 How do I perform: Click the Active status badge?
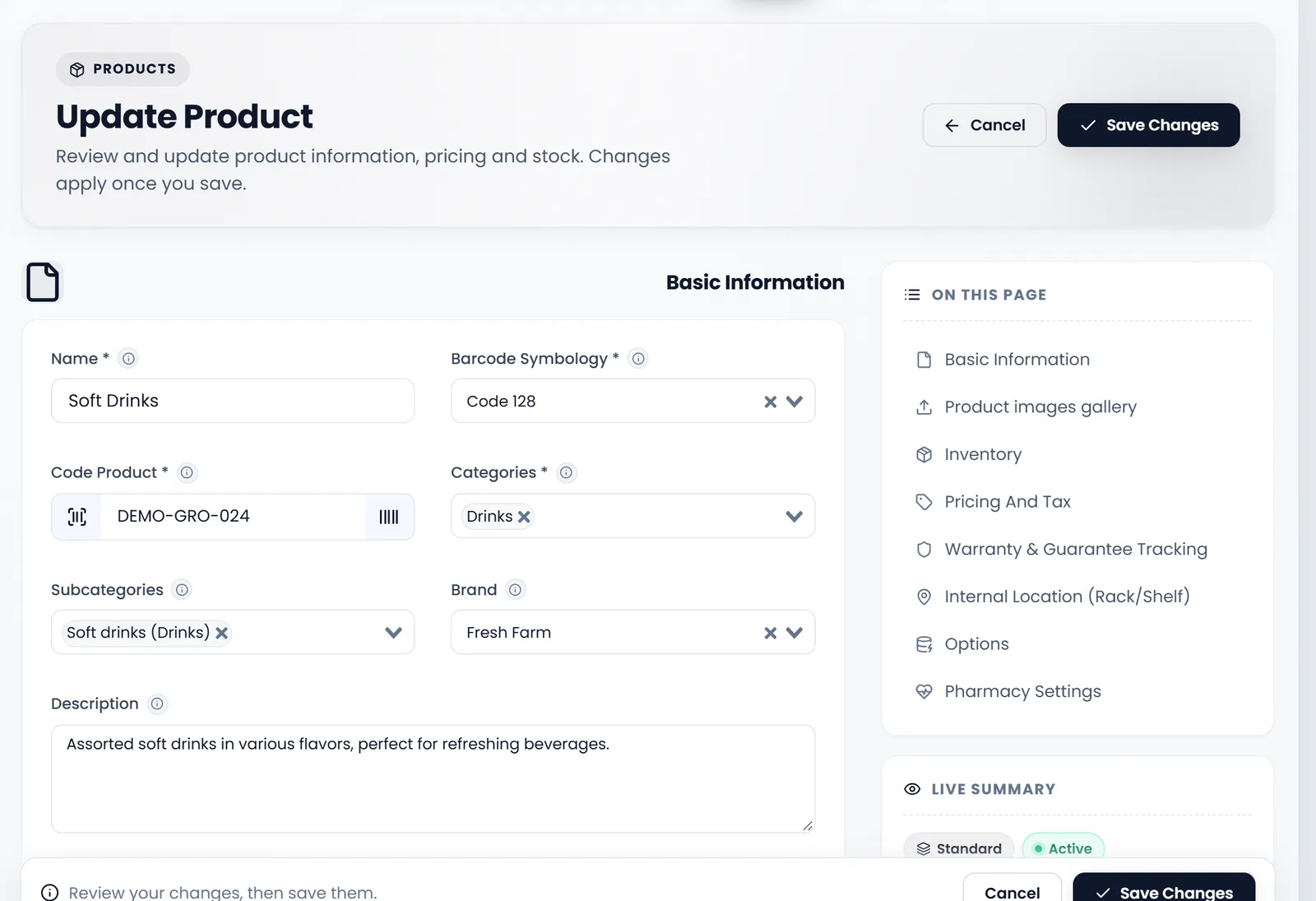[x=1063, y=848]
